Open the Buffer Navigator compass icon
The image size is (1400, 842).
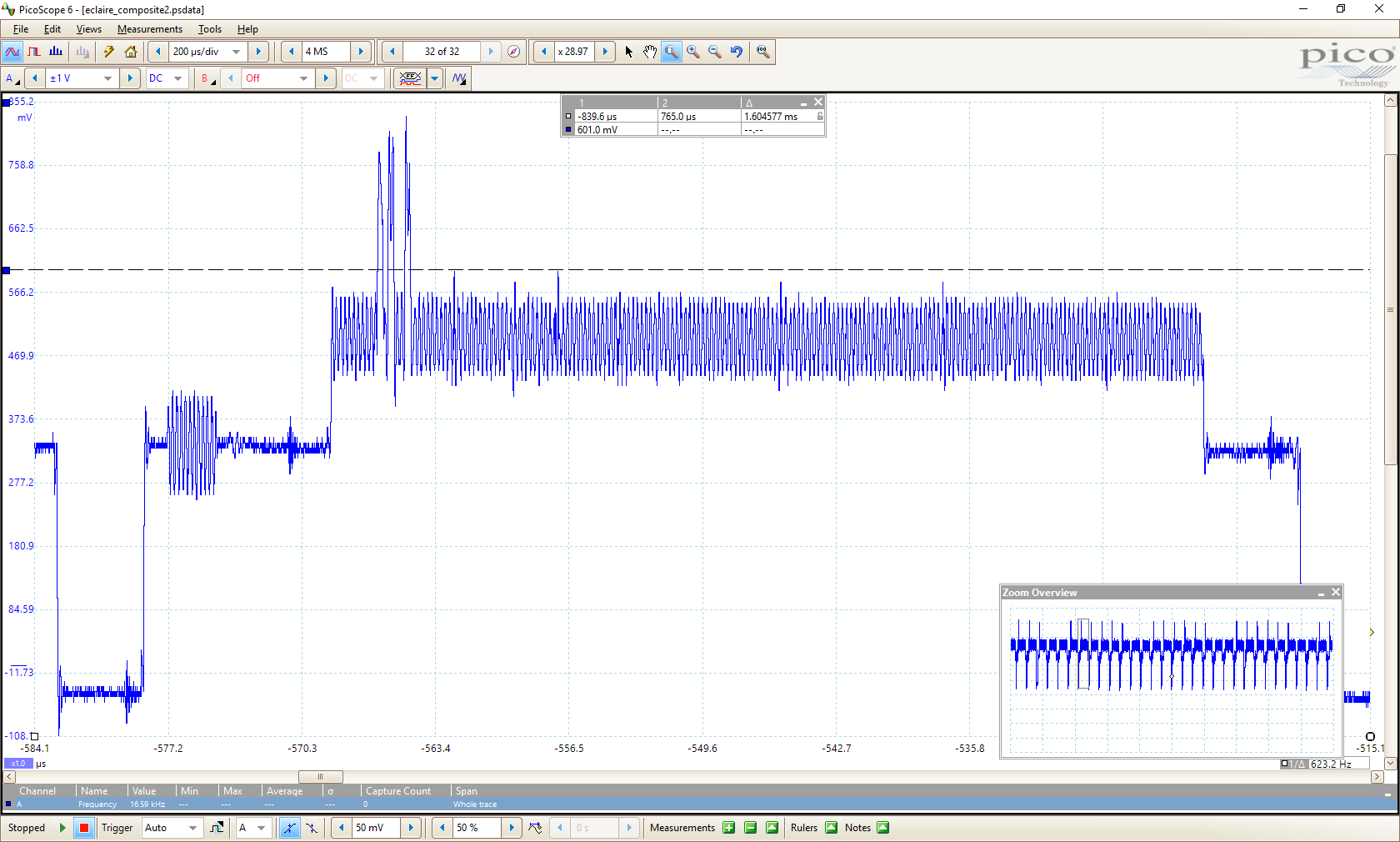tap(514, 52)
